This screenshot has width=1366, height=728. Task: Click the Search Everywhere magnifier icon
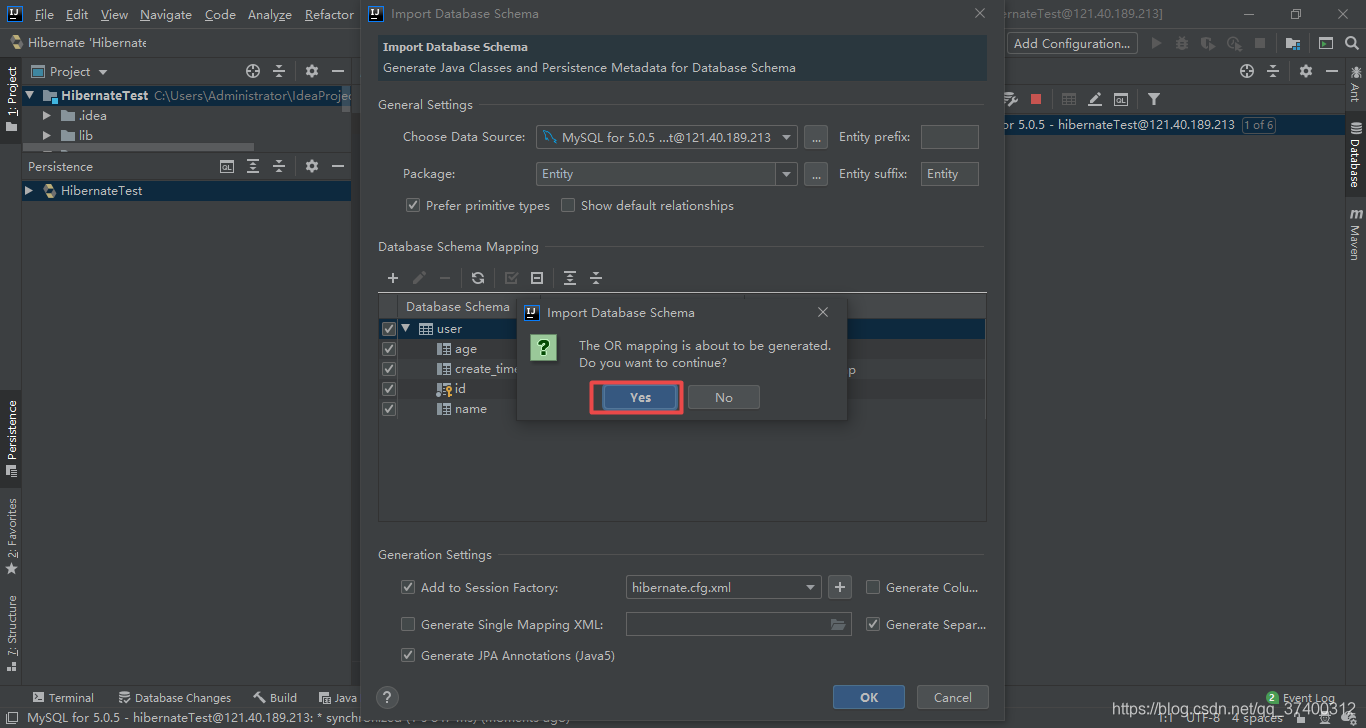1352,43
